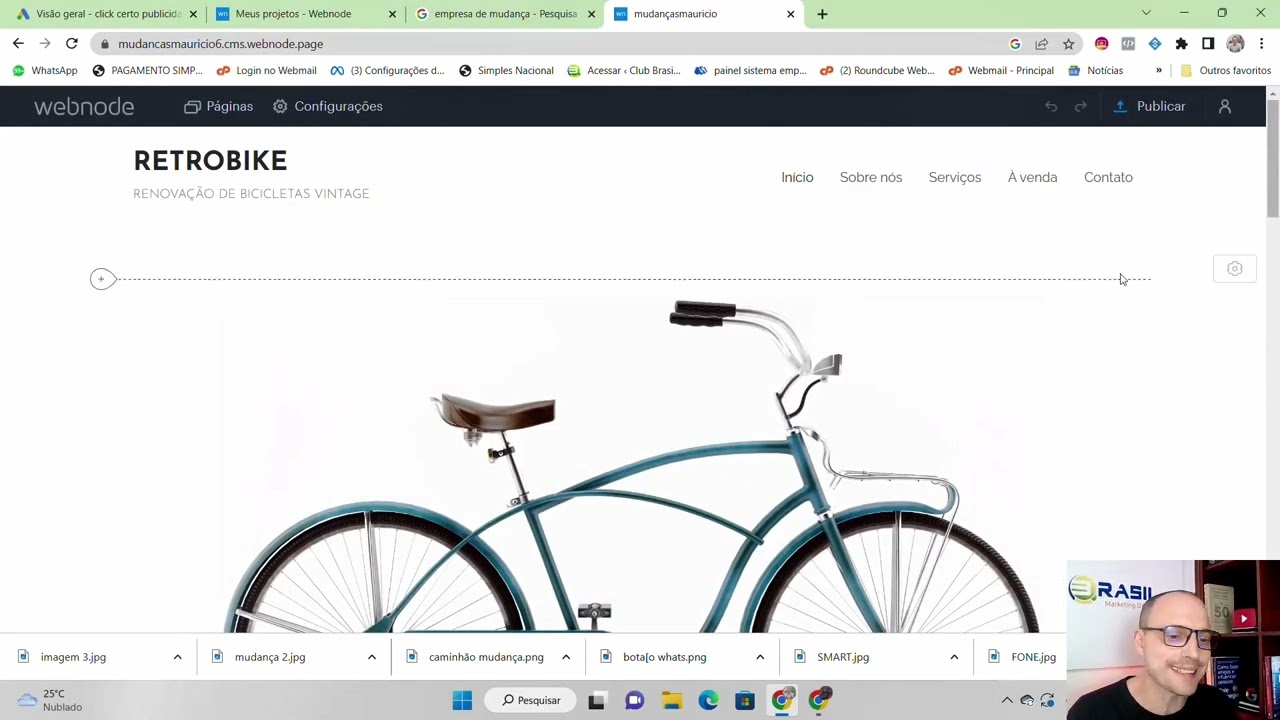Open the weather widget 25°C Nublado
The width and height of the screenshot is (1280, 720).
pyautogui.click(x=50, y=700)
